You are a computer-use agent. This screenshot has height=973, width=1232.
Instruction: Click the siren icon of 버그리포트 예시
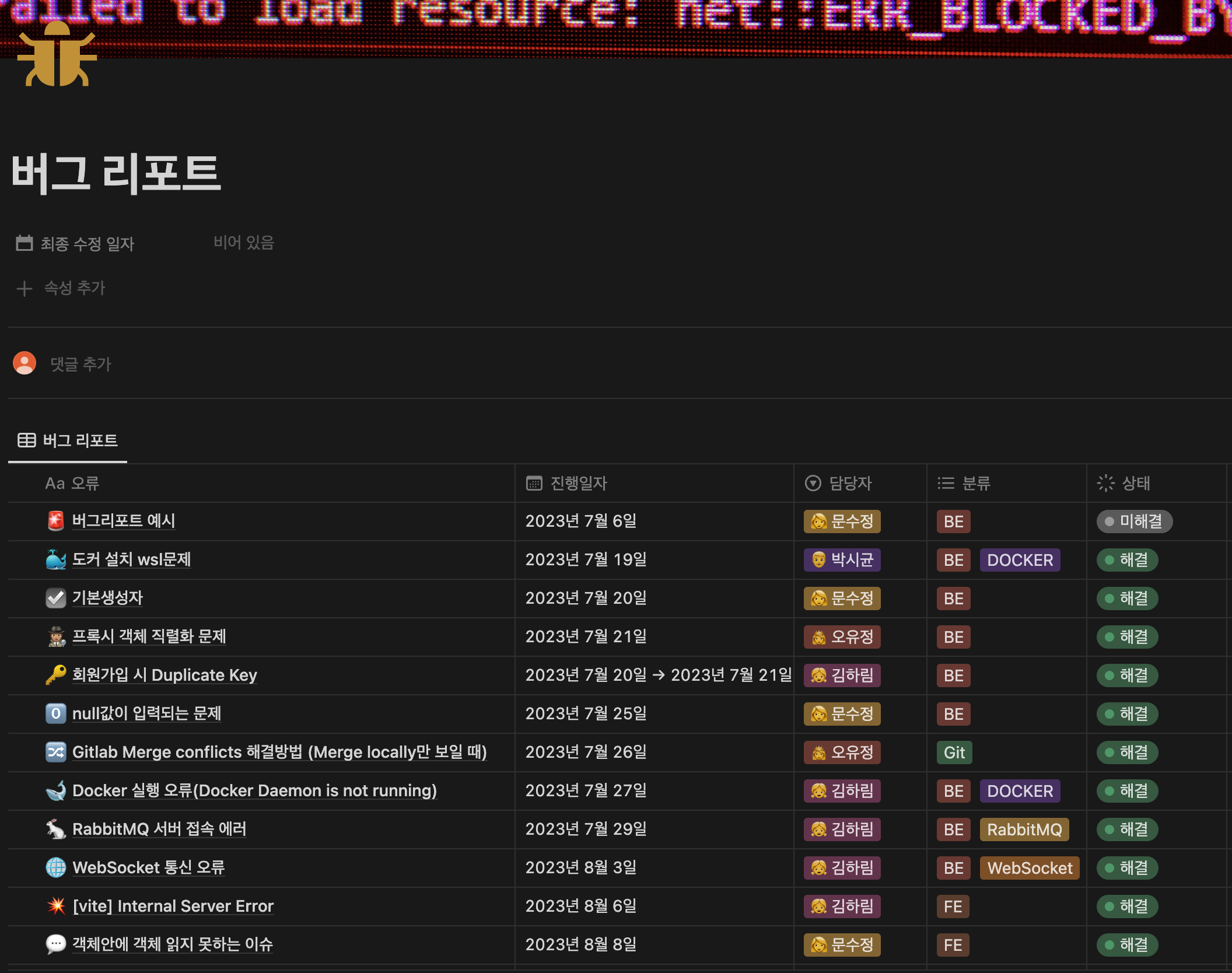pyautogui.click(x=56, y=521)
